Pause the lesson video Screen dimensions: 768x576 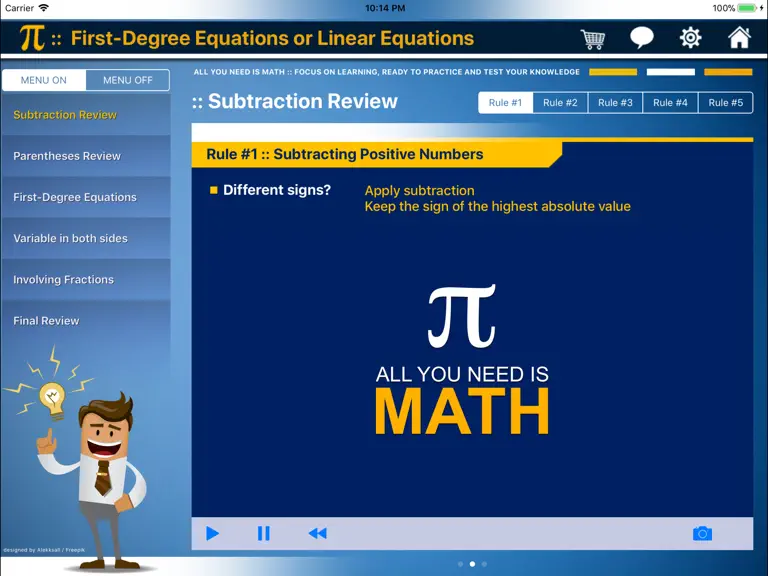pos(264,533)
